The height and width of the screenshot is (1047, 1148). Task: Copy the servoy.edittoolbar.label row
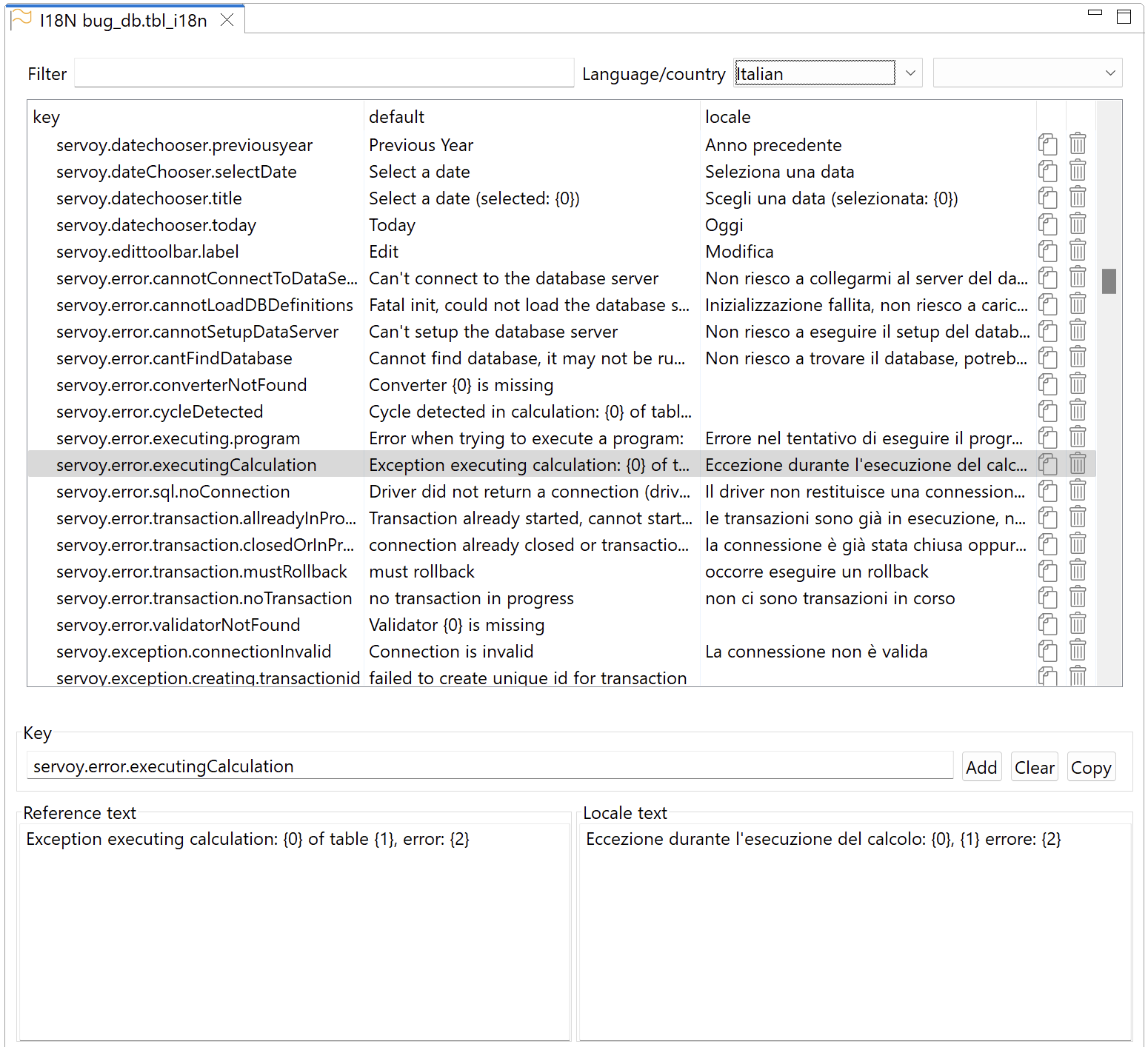coord(1047,251)
